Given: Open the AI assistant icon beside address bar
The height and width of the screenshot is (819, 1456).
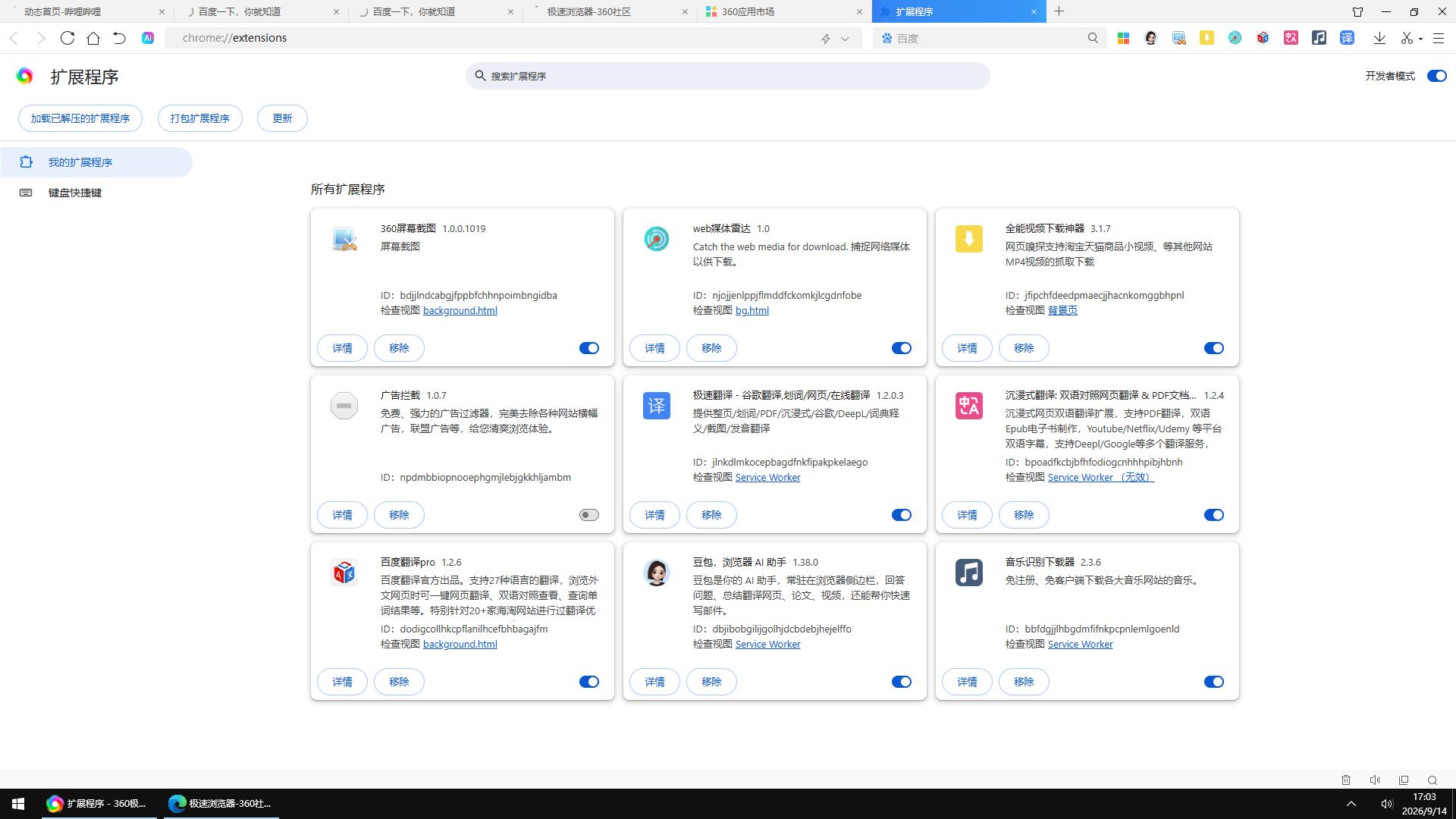Looking at the screenshot, I should click(148, 38).
